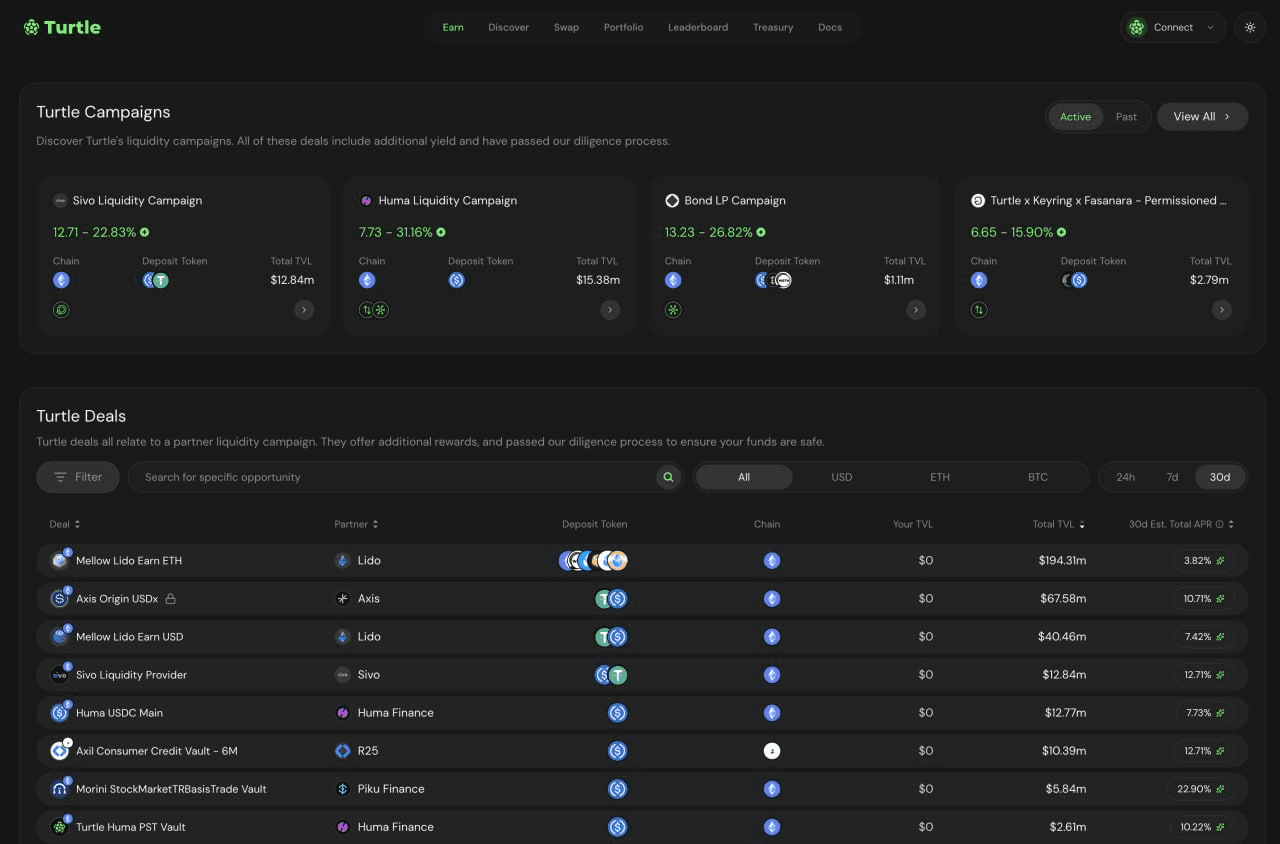Click the 22.90% APR badge
The width and height of the screenshot is (1280, 844).
1200,789
